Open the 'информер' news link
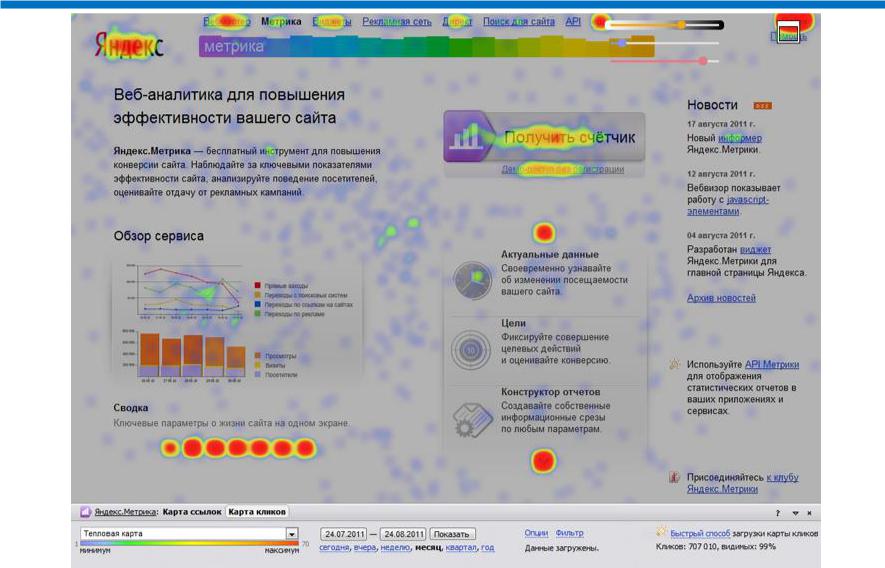The image size is (885, 568). [x=740, y=138]
